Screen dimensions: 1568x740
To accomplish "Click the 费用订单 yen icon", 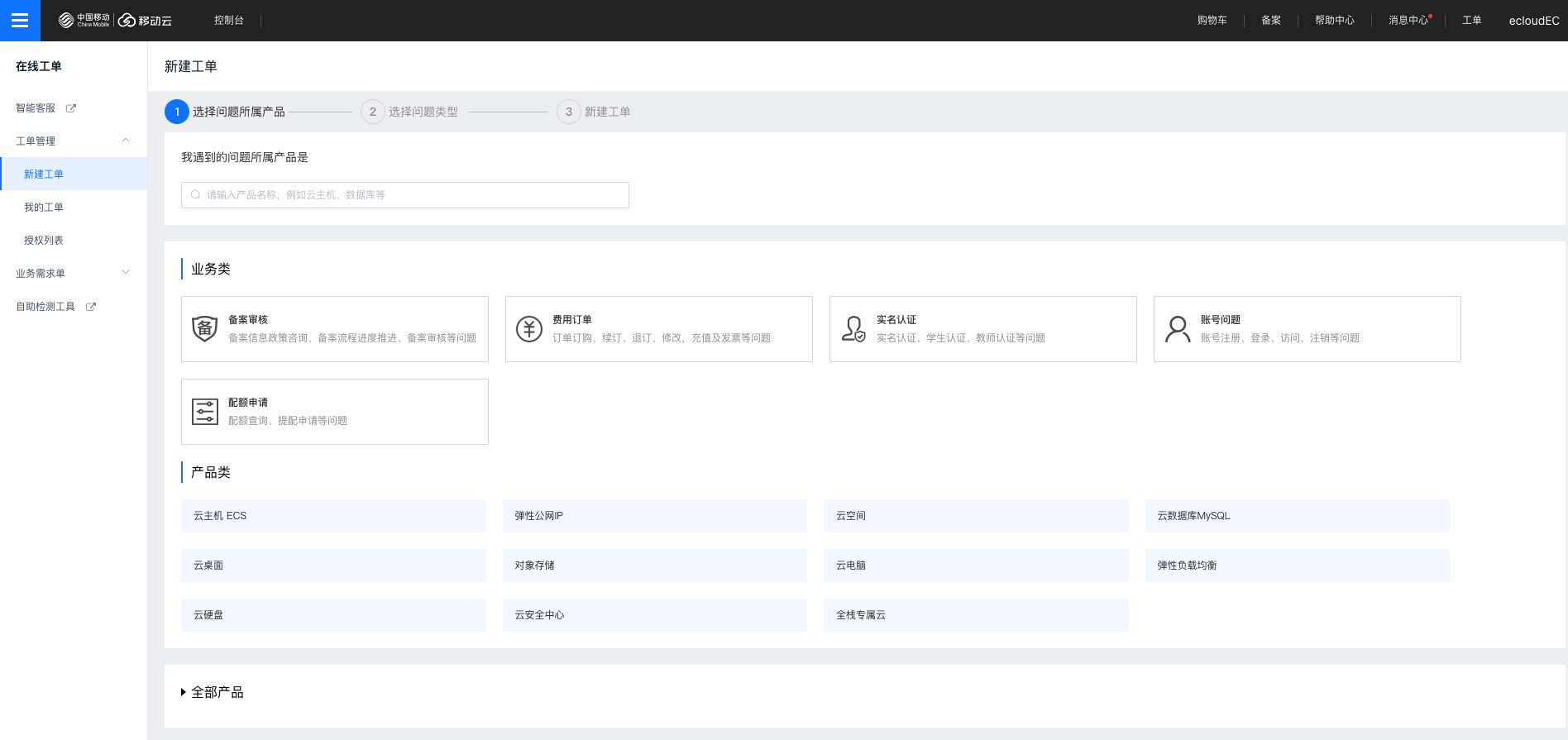I will pos(529,329).
